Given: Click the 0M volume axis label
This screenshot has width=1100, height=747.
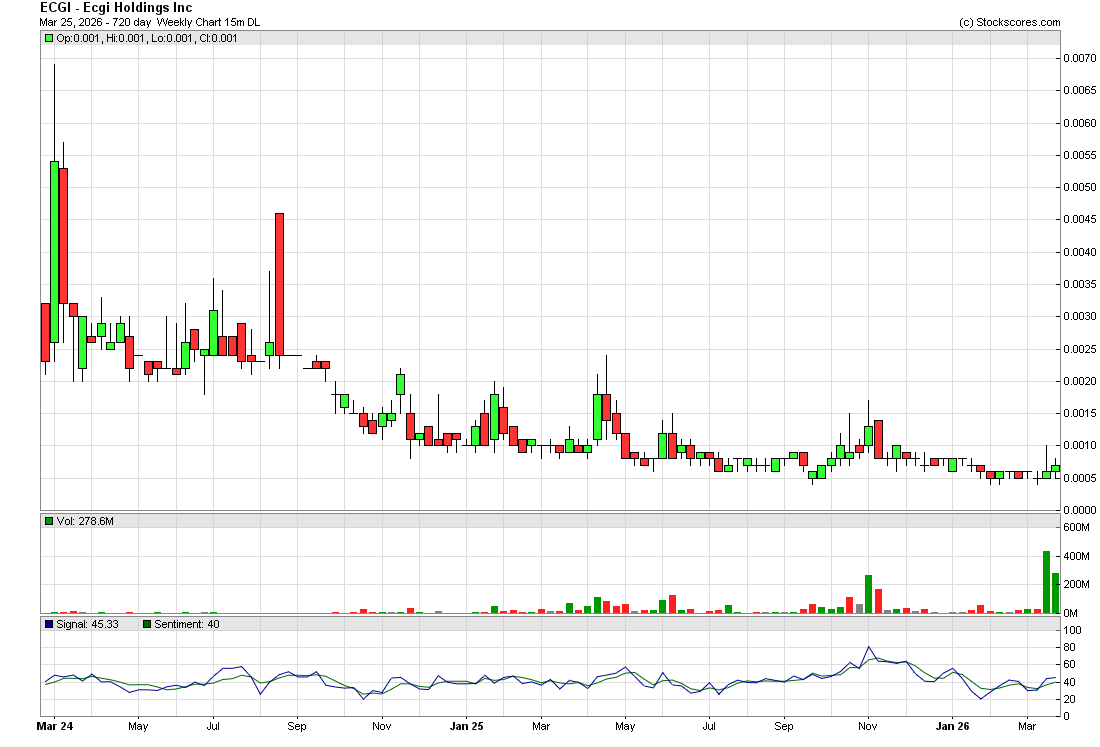Looking at the screenshot, I should point(1071,614).
